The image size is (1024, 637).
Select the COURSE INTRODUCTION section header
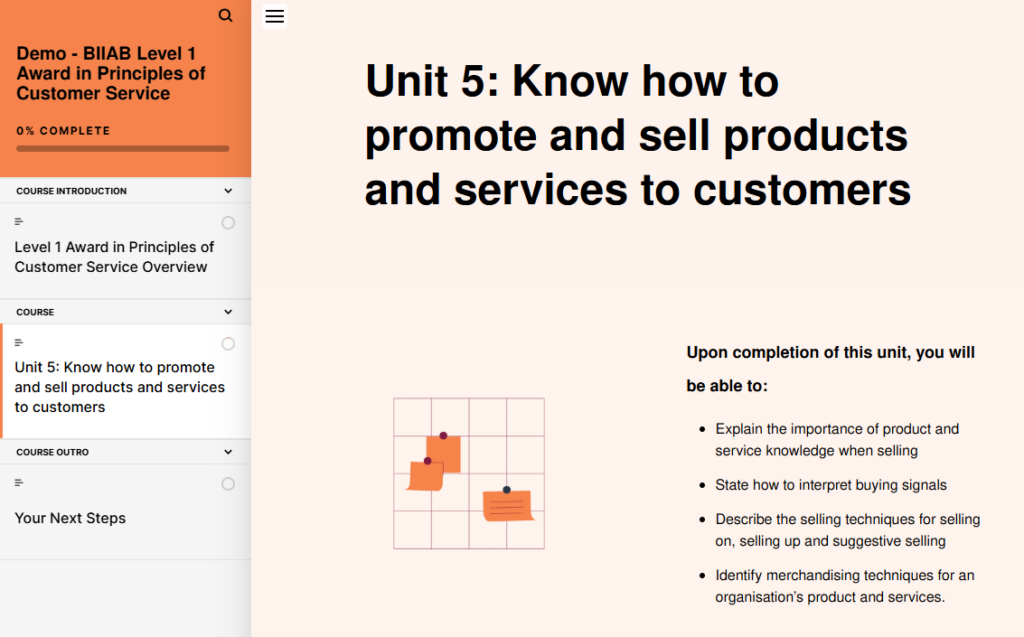point(125,191)
